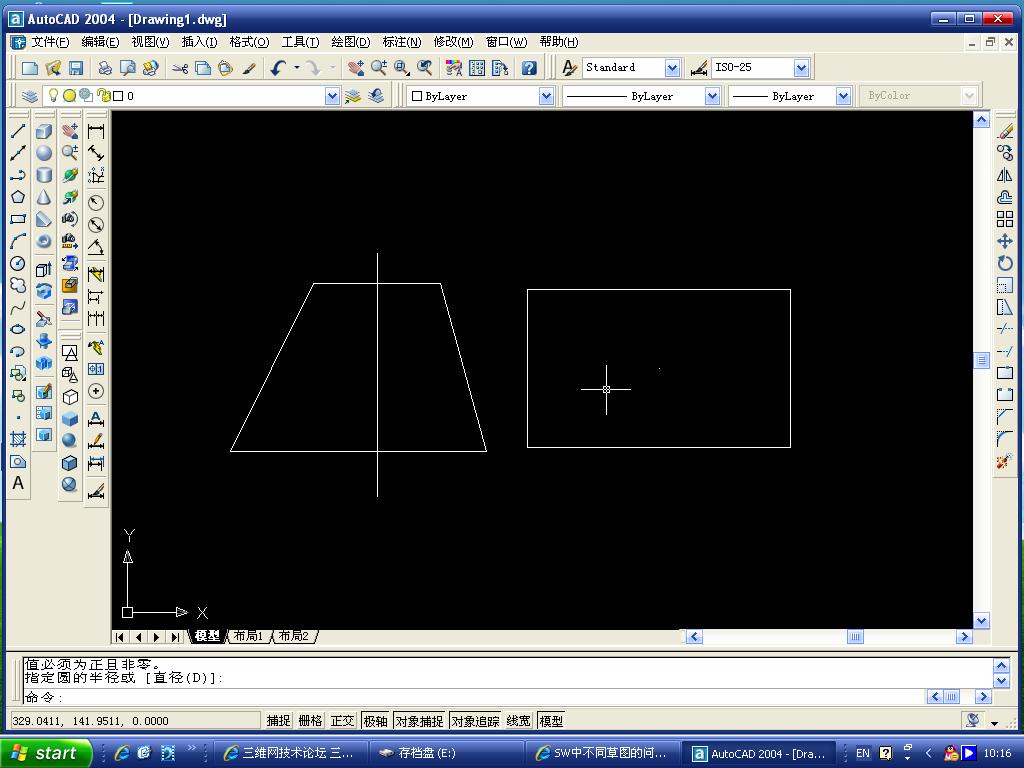Screen dimensions: 1024x768
Task: Toggle 模型 model space button
Action: tap(551, 721)
